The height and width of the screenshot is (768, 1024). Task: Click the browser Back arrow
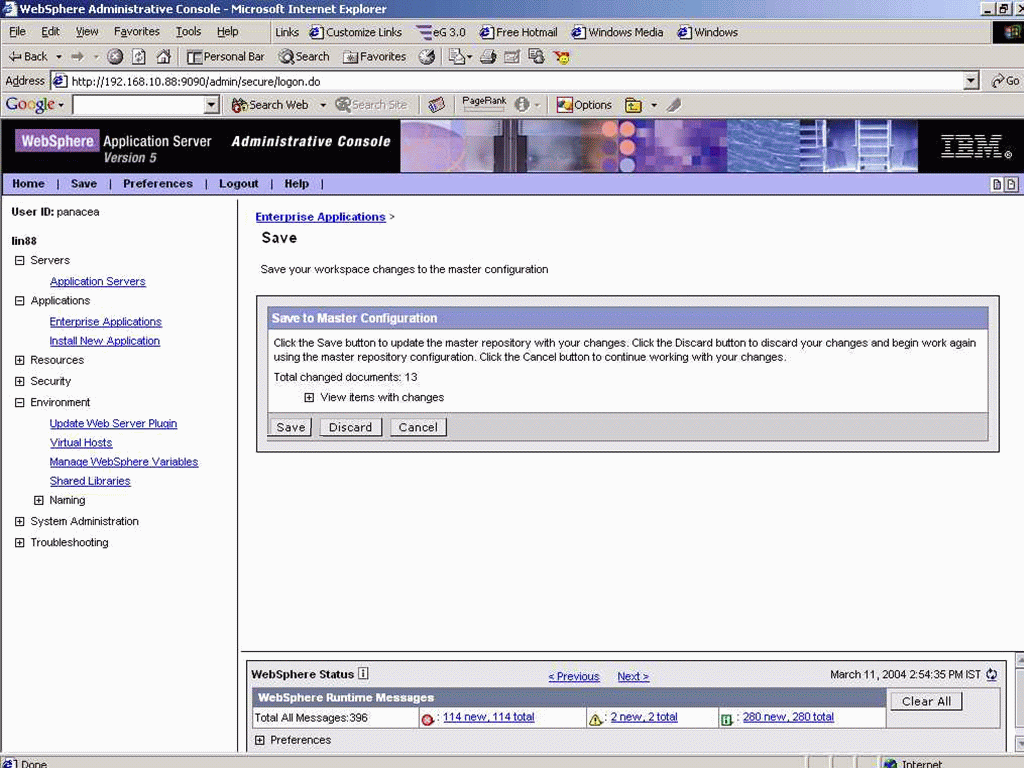tap(27, 57)
